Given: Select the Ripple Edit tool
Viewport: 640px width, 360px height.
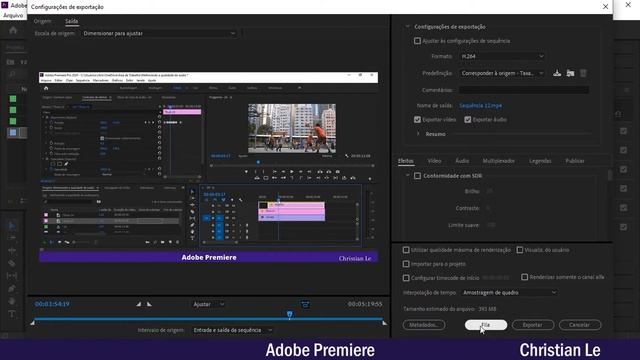Looking at the screenshot, I should pos(12,250).
